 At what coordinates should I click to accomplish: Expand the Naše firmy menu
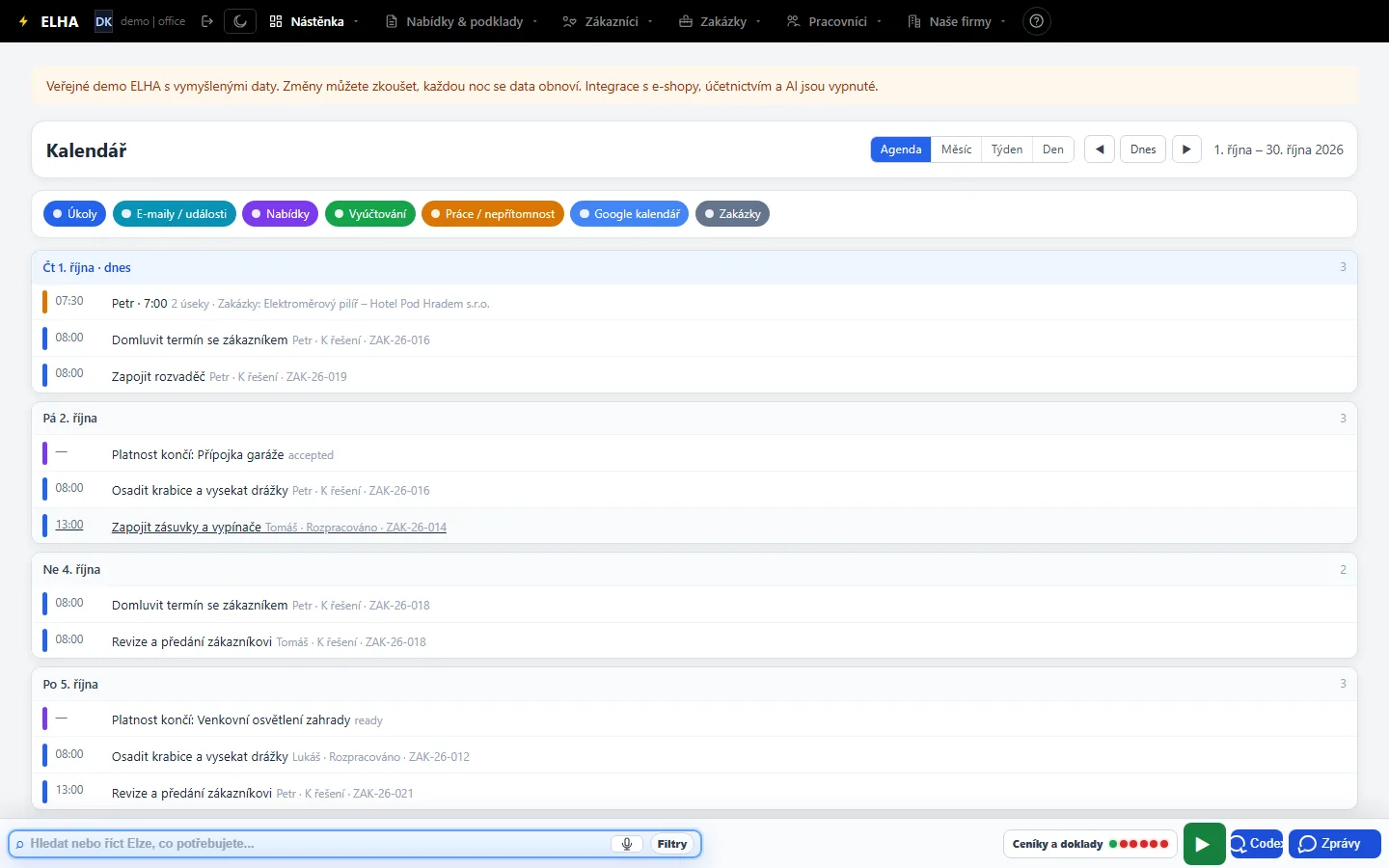click(957, 21)
